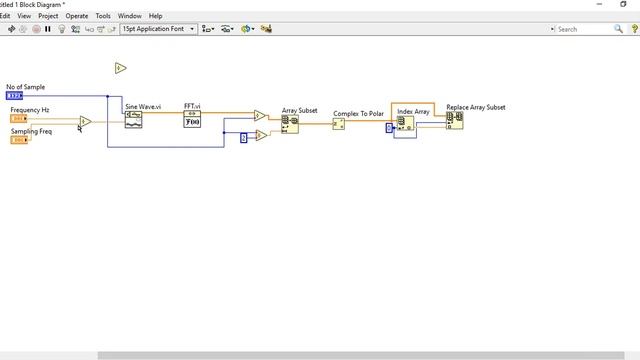This screenshot has height=360, width=640.
Task: Click Step Into button
Action: click(89, 29)
